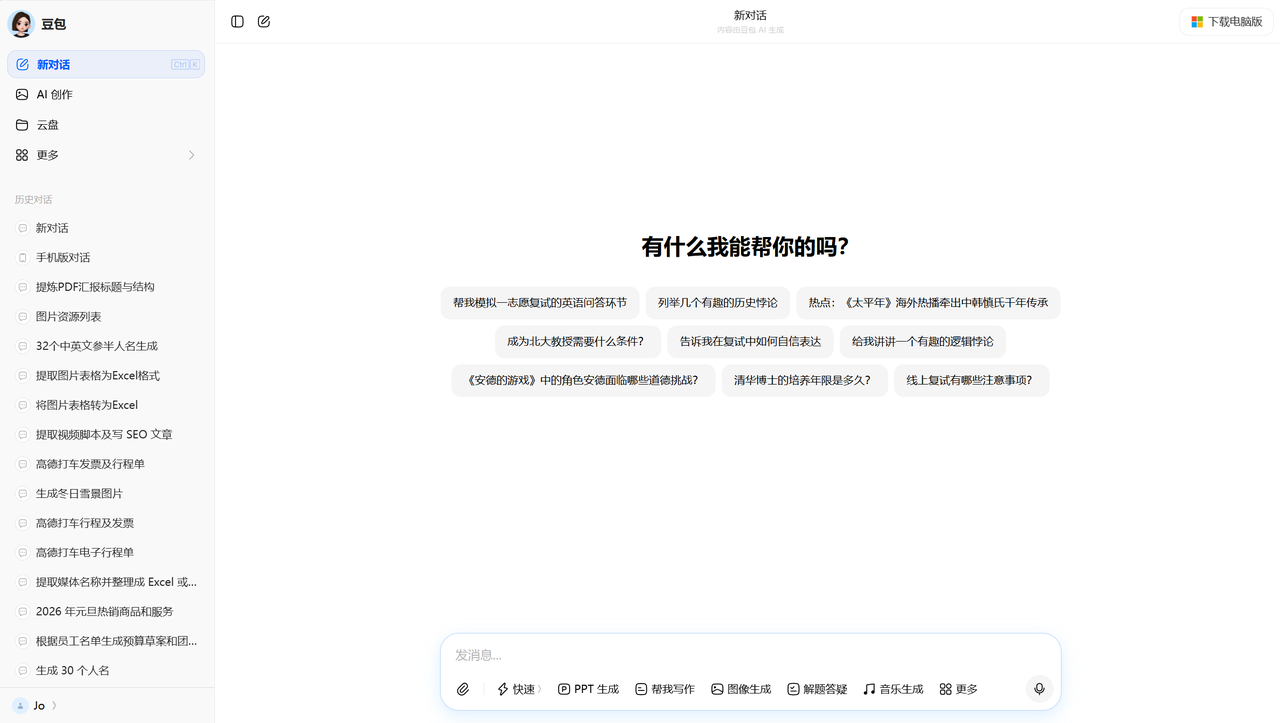
Task: Select the microphone voice input icon
Action: pos(1039,689)
